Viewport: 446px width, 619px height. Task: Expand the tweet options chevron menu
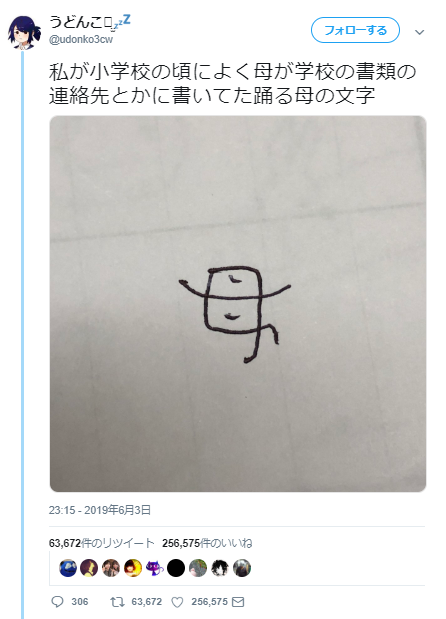[420, 32]
